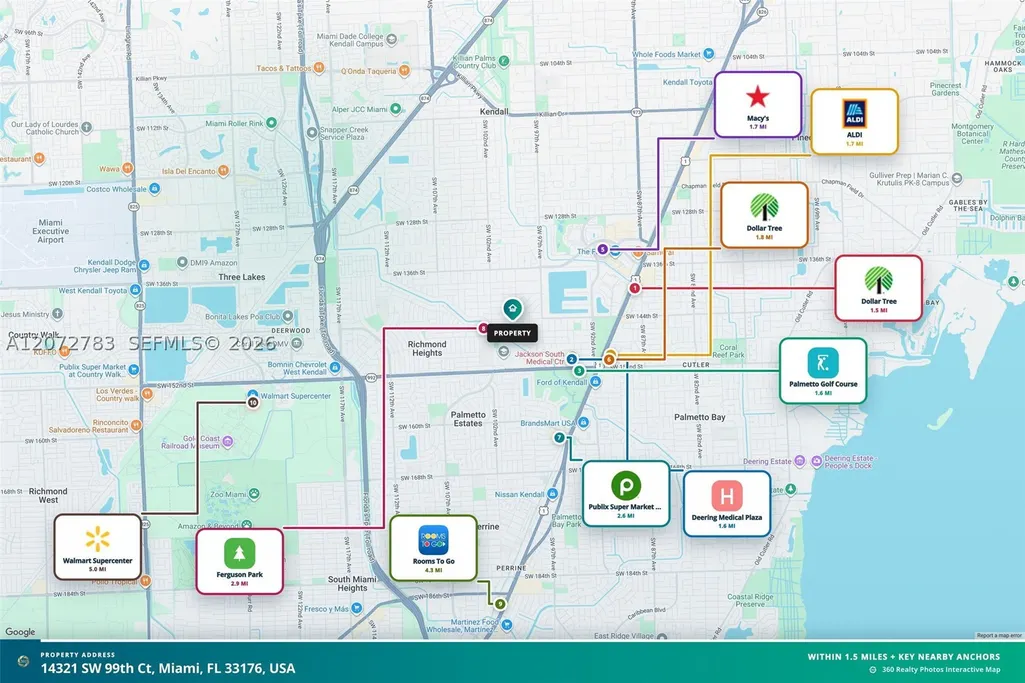Click the Zoo Miami map pin
Viewport: 1025px width, 683px height.
tap(254, 494)
